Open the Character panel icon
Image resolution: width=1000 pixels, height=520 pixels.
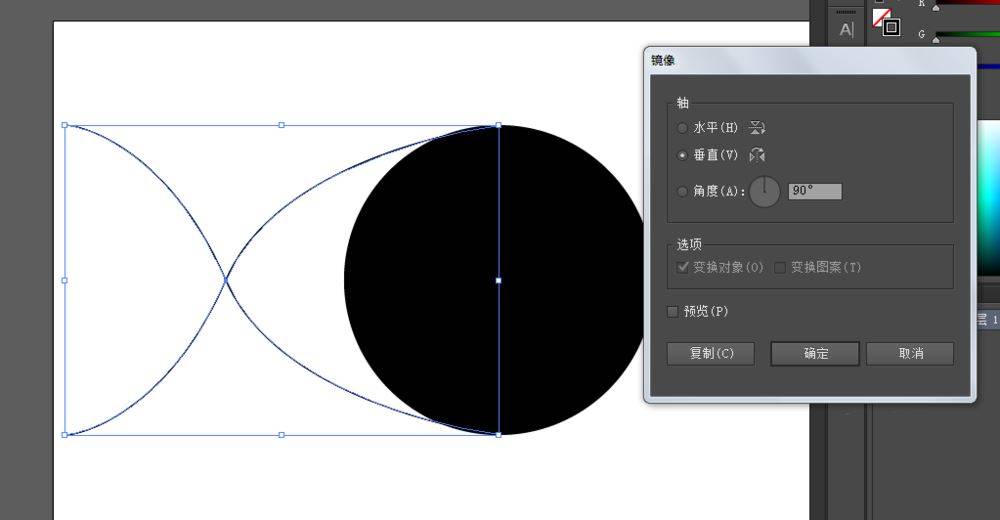pyautogui.click(x=847, y=30)
